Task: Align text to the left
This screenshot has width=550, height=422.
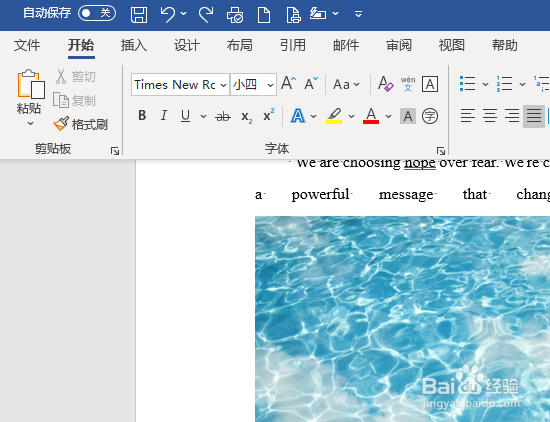Action: [468, 116]
